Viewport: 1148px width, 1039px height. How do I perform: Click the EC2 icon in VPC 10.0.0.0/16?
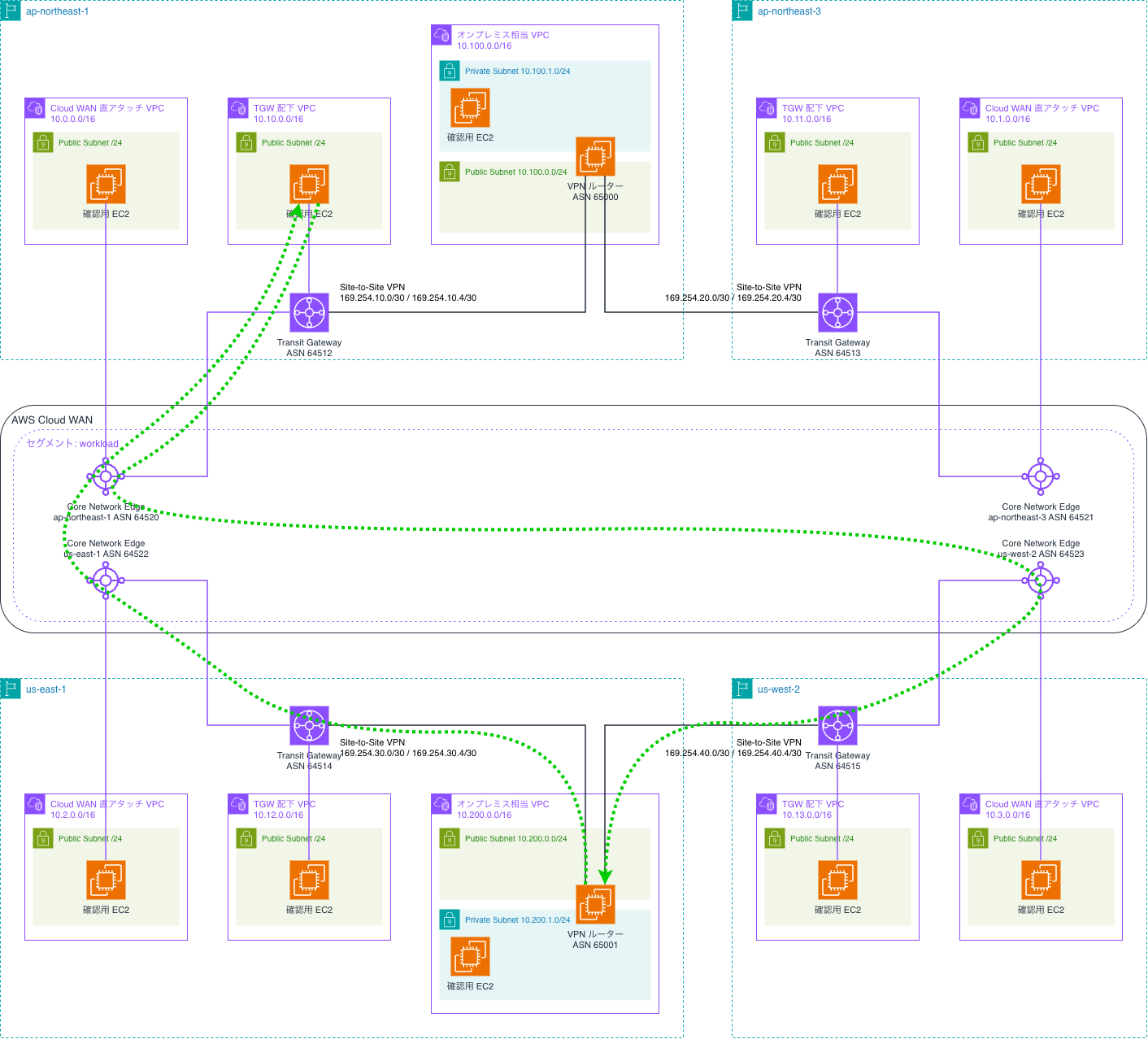tap(106, 185)
